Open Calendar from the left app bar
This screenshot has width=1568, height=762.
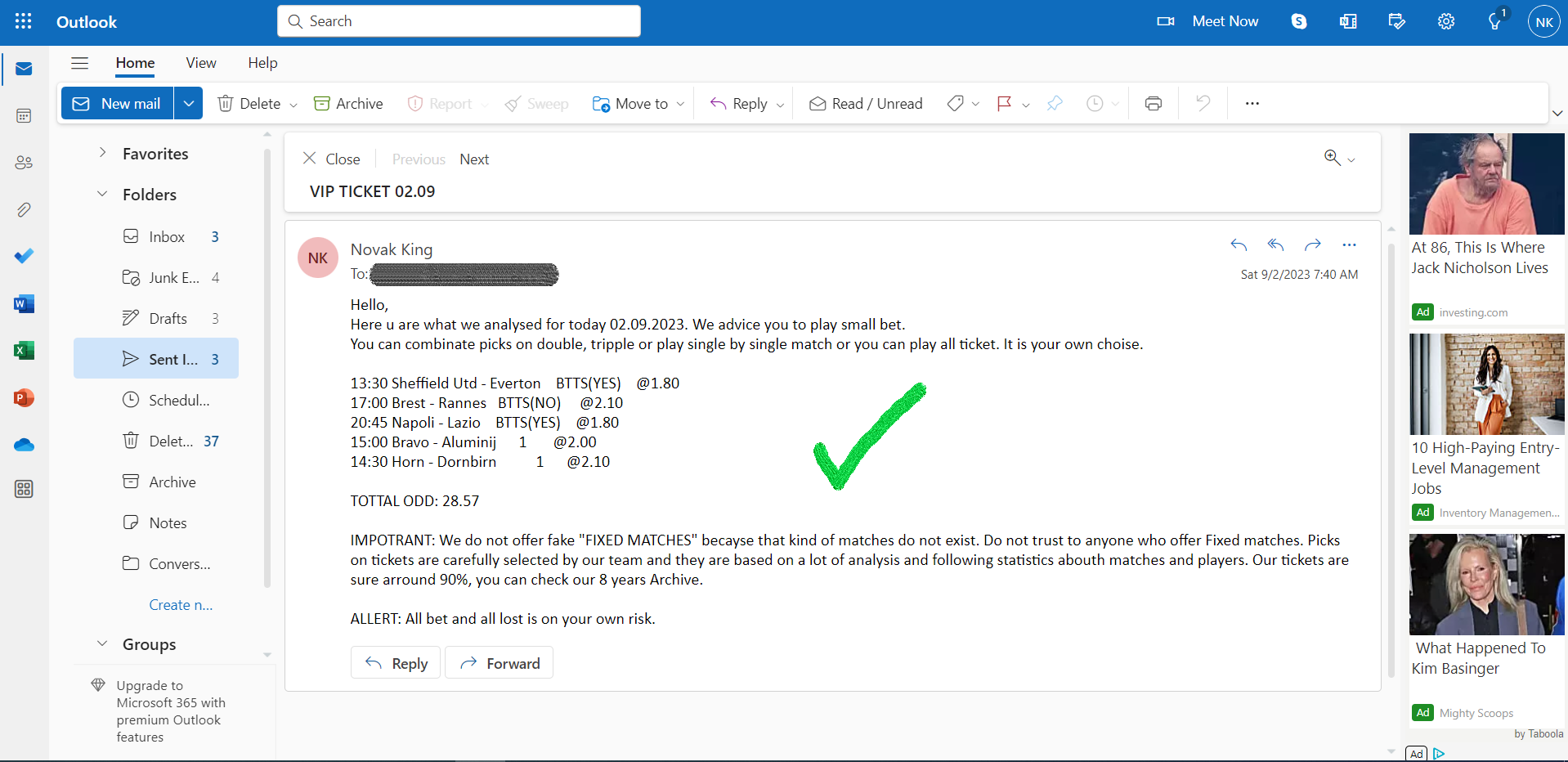[x=24, y=116]
